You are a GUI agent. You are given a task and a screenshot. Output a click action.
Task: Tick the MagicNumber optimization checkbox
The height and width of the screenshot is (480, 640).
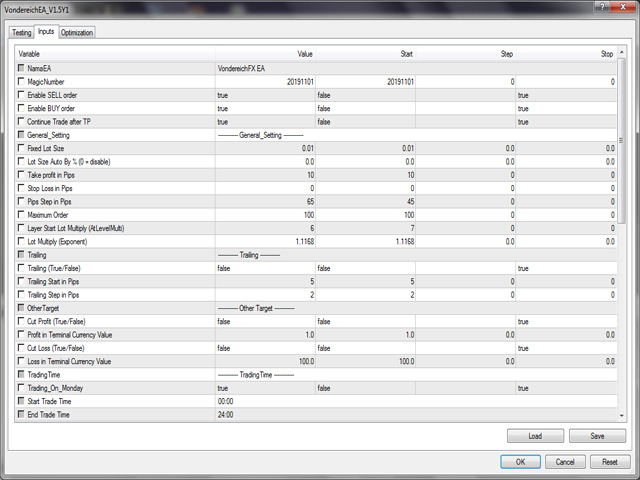[x=21, y=81]
